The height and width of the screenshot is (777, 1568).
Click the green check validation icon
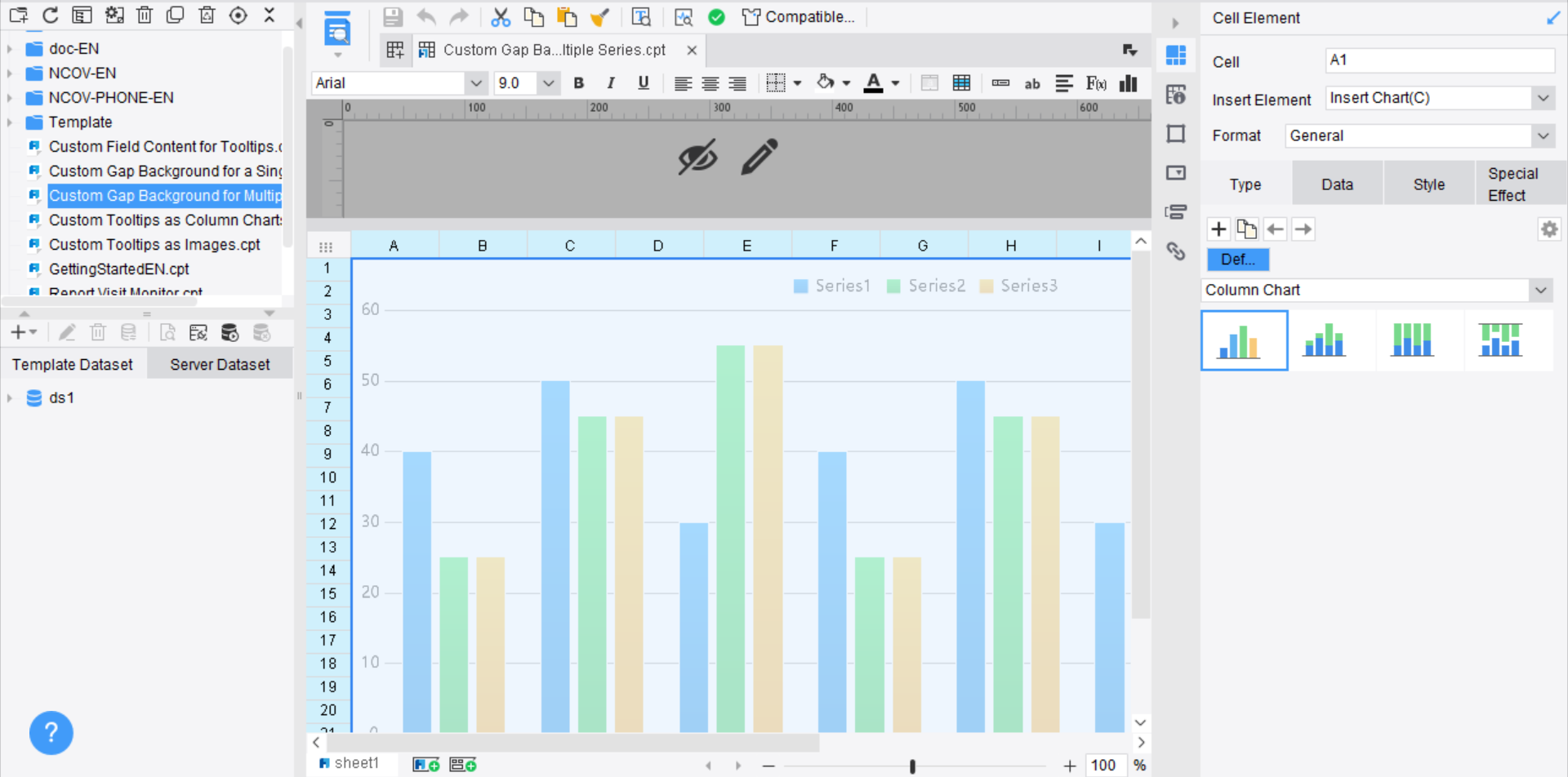tap(716, 16)
